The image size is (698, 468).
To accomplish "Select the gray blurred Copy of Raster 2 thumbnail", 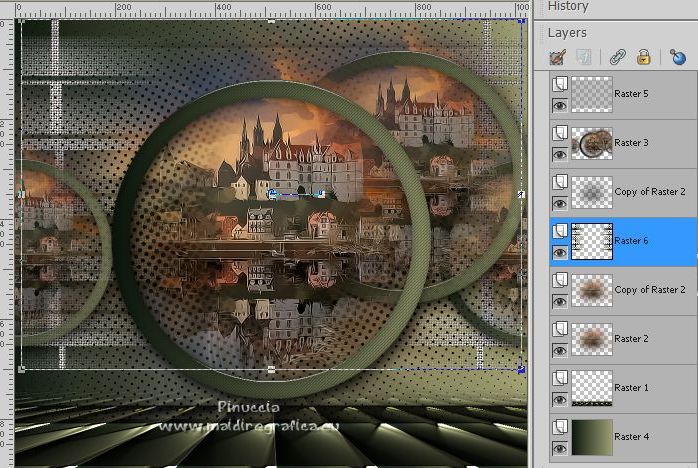I will click(592, 192).
